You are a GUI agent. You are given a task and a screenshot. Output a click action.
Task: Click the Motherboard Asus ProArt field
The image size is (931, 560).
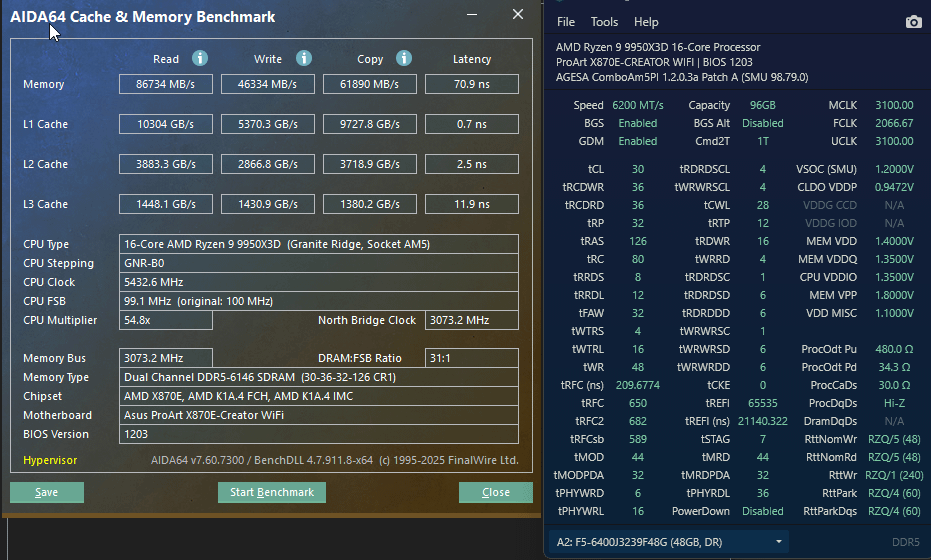point(319,415)
